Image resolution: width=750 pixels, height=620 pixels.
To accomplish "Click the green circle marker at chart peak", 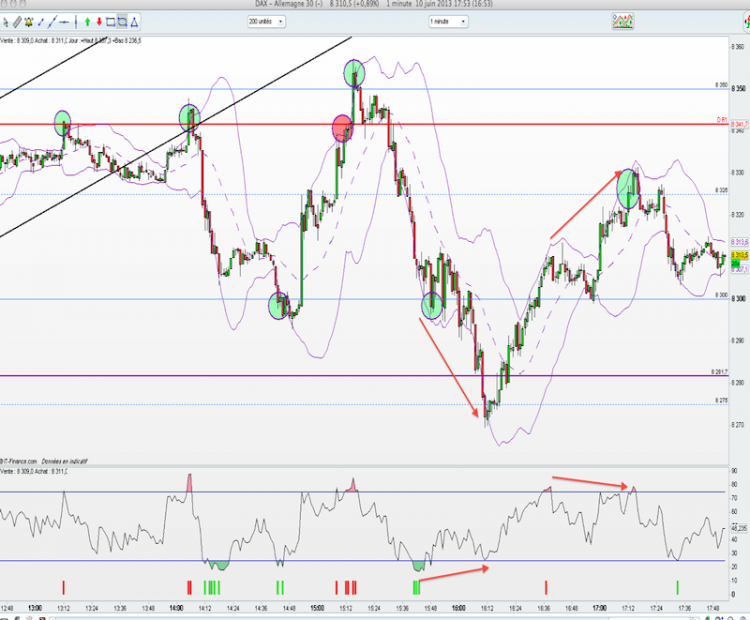I will click(x=354, y=74).
